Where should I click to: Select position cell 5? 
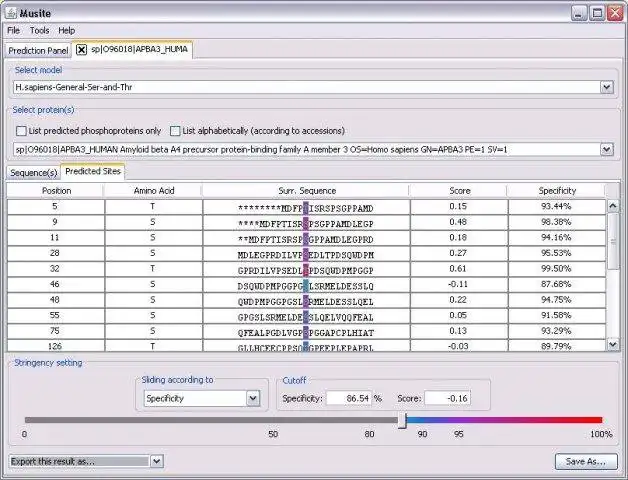(x=56, y=207)
